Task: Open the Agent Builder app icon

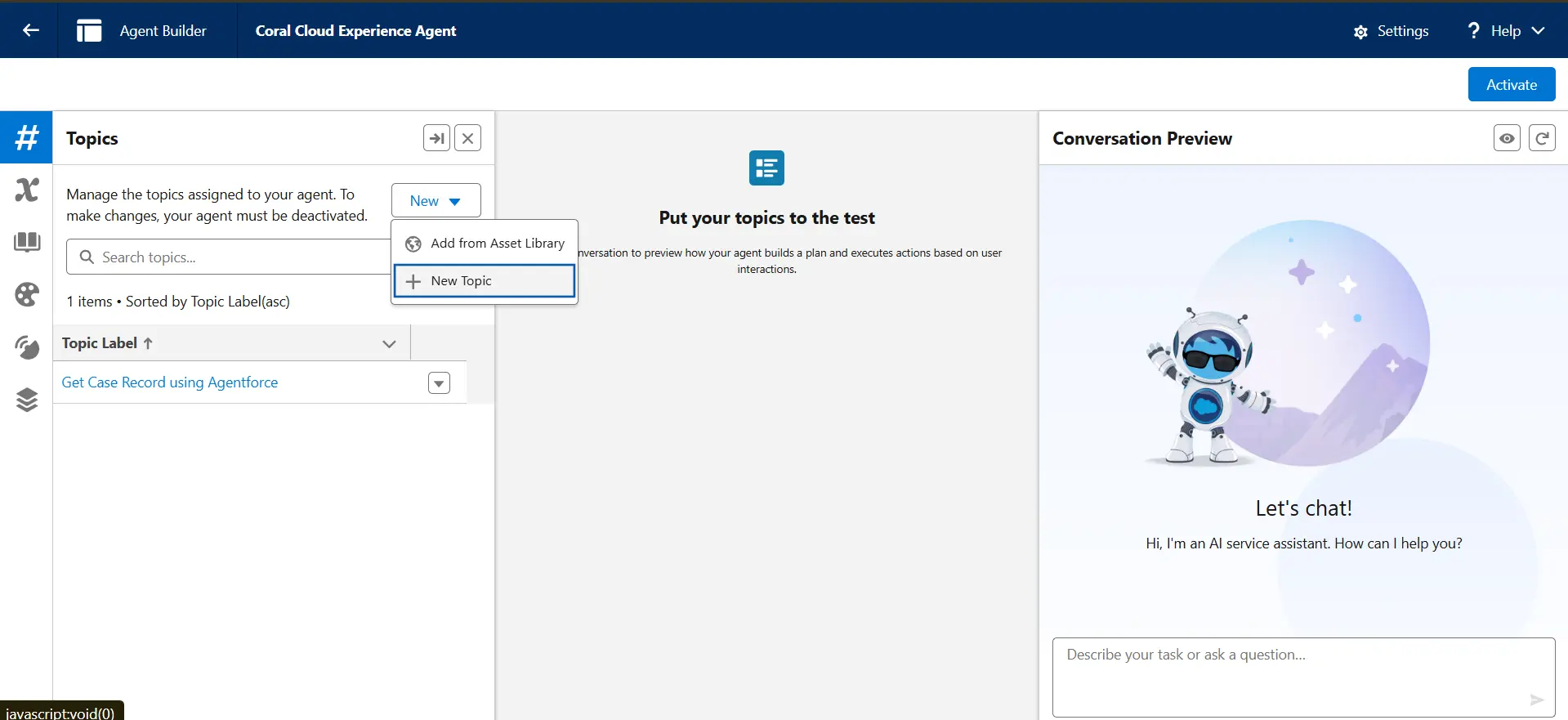Action: point(89,30)
